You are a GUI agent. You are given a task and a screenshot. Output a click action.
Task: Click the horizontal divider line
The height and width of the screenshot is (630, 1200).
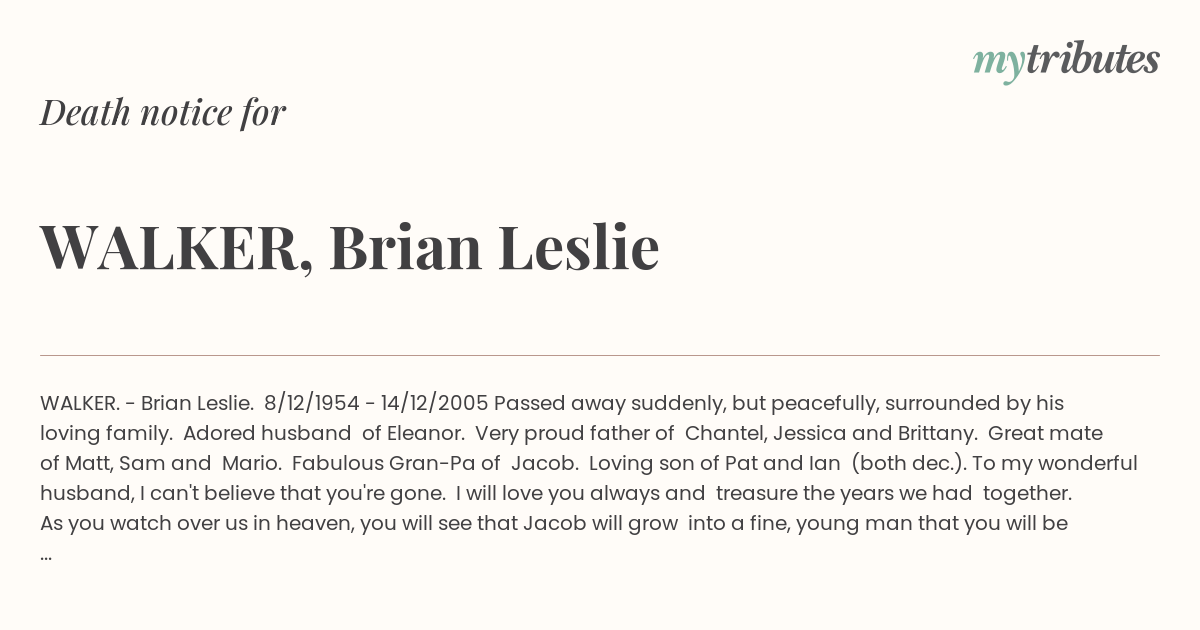tap(600, 355)
